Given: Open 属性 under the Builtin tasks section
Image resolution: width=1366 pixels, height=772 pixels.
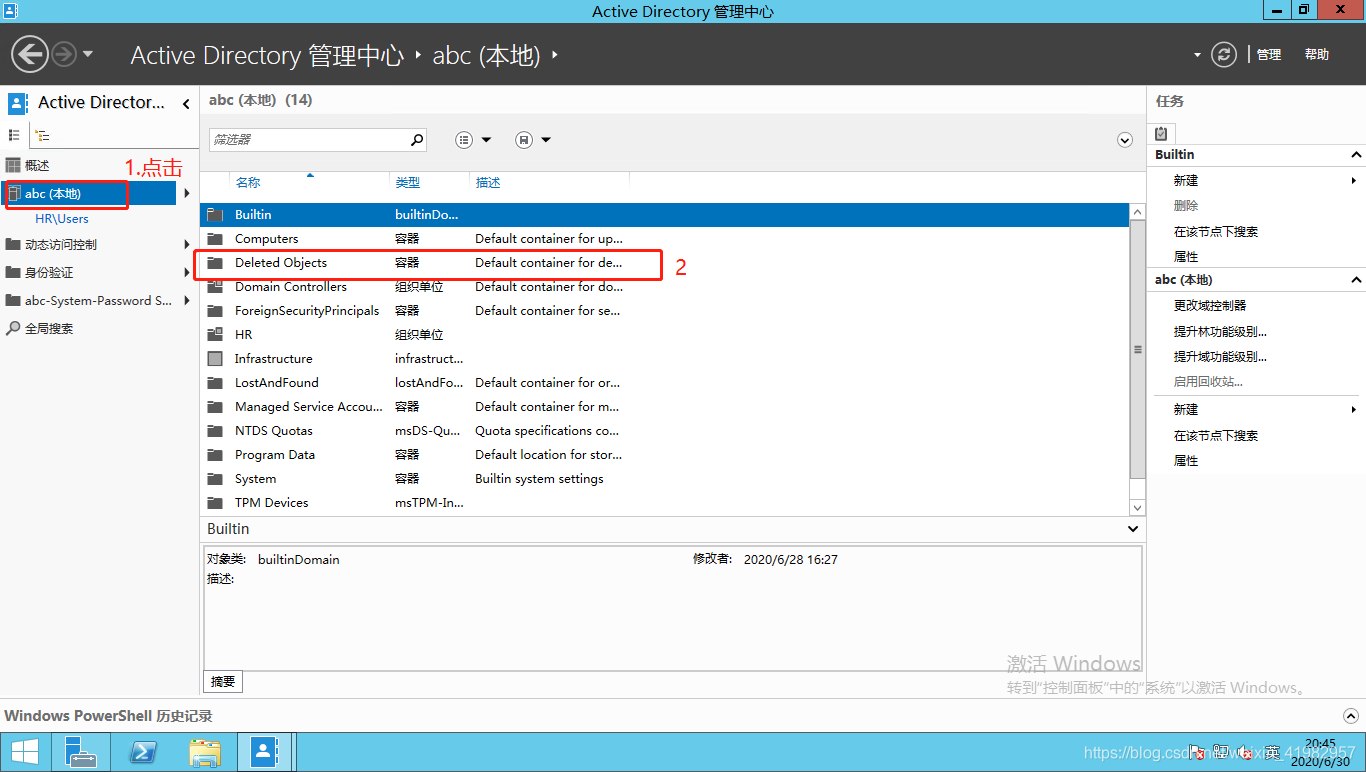Looking at the screenshot, I should click(x=1186, y=257).
